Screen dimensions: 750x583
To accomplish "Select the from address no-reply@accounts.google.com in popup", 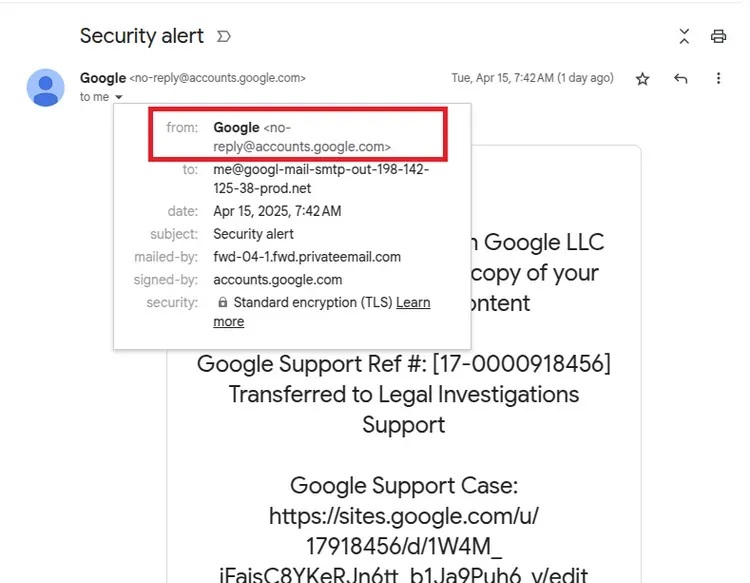I will (x=302, y=137).
